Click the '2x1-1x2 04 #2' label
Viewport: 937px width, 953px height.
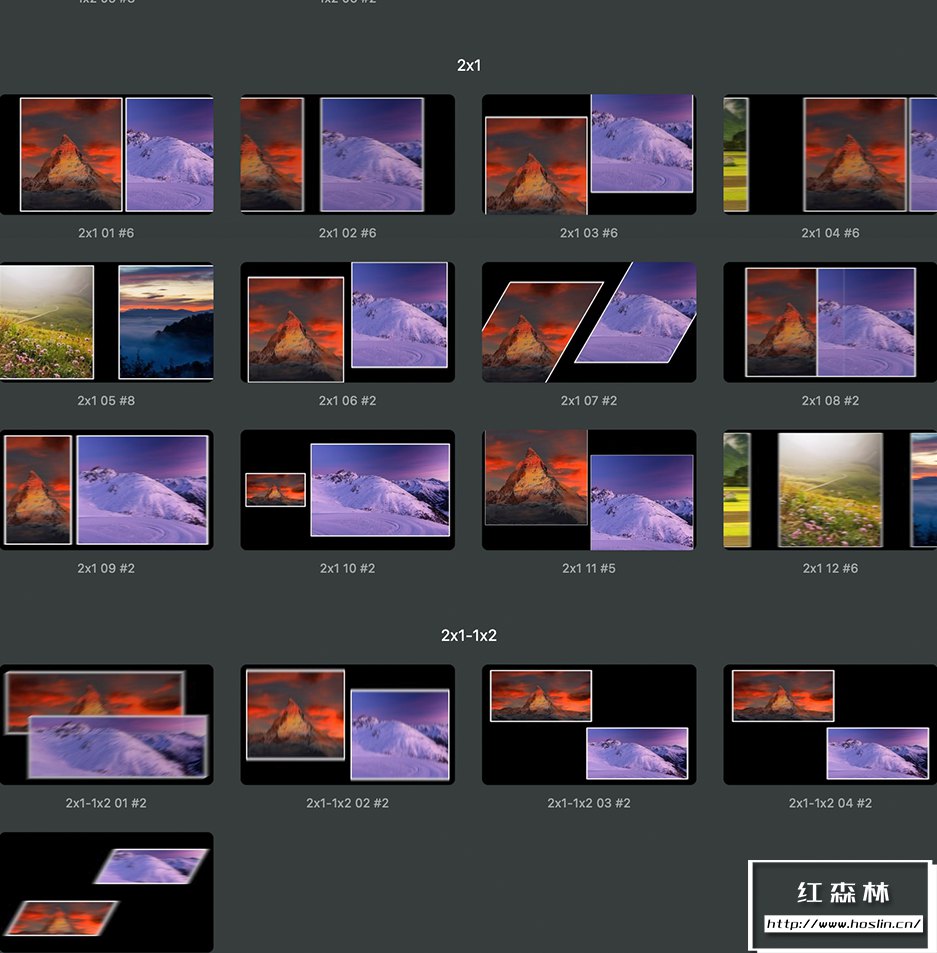click(830, 803)
